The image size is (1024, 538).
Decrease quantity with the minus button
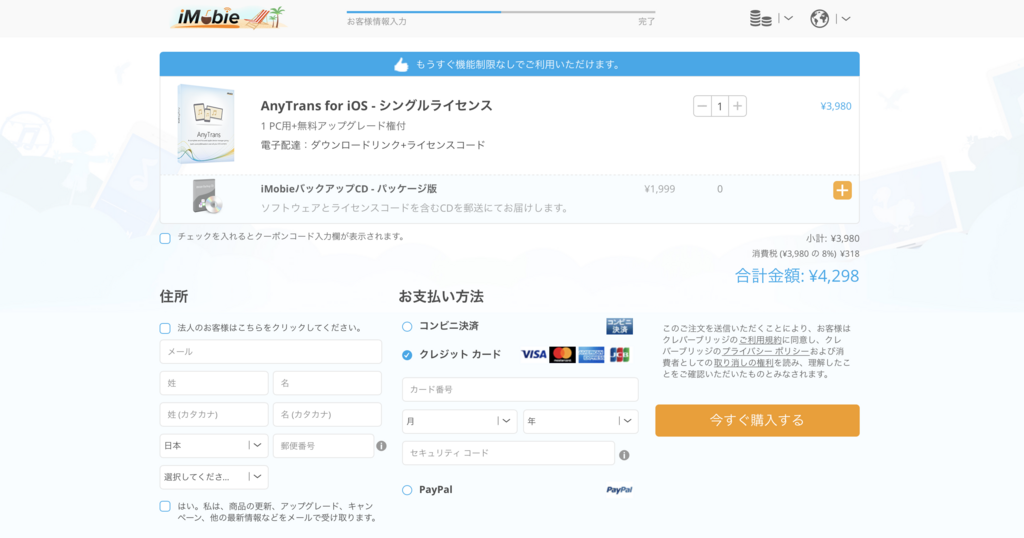click(x=702, y=106)
